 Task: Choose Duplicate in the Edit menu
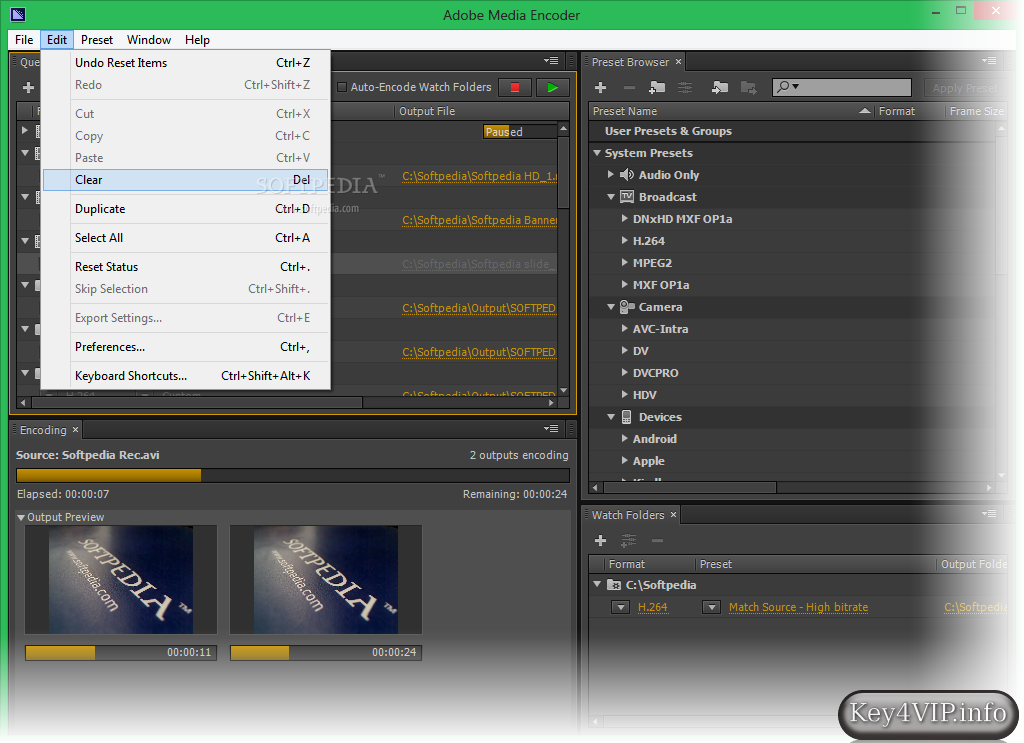pos(186,209)
